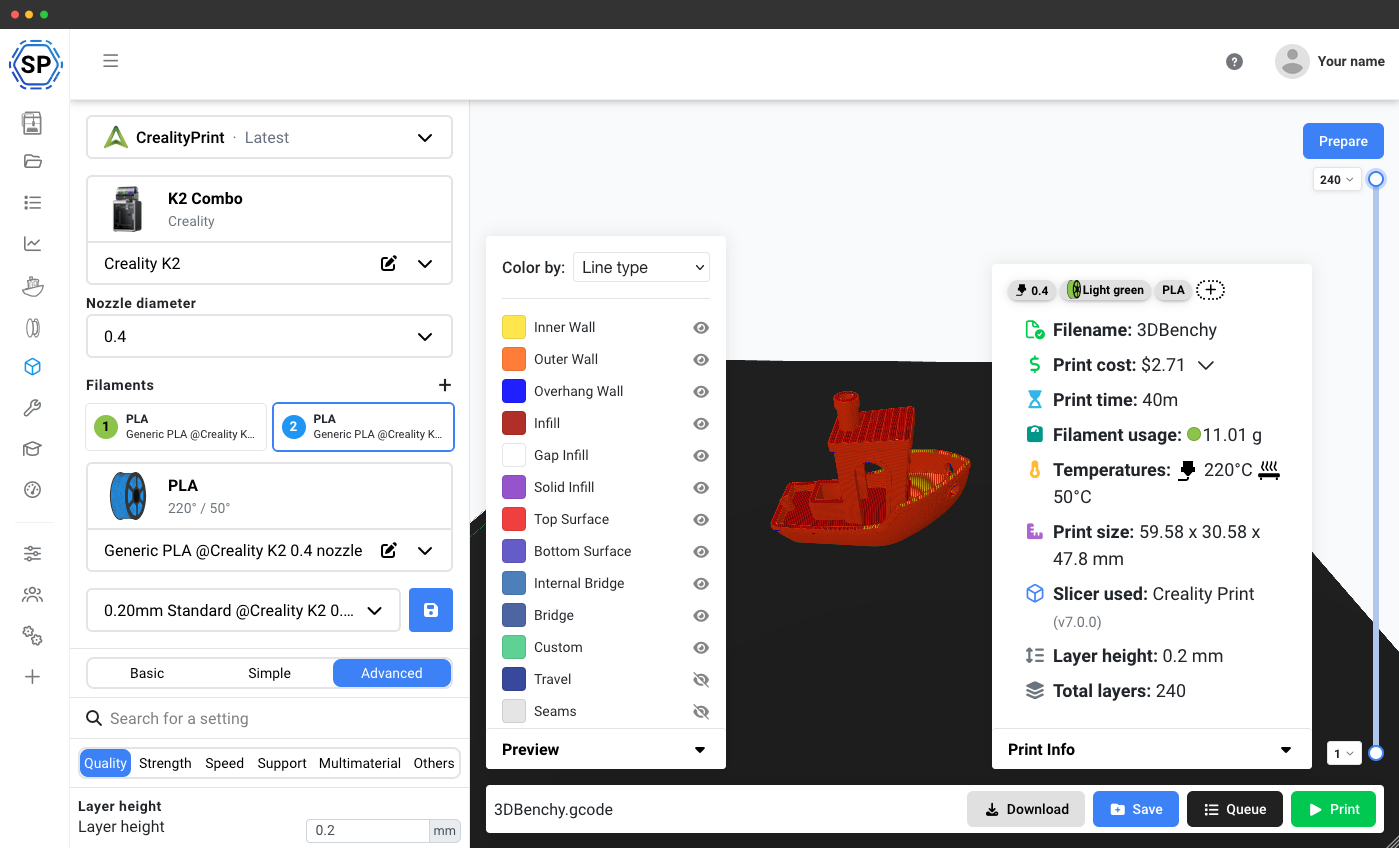Show Travel moves in preview
The width and height of the screenshot is (1399, 848).
coord(701,679)
